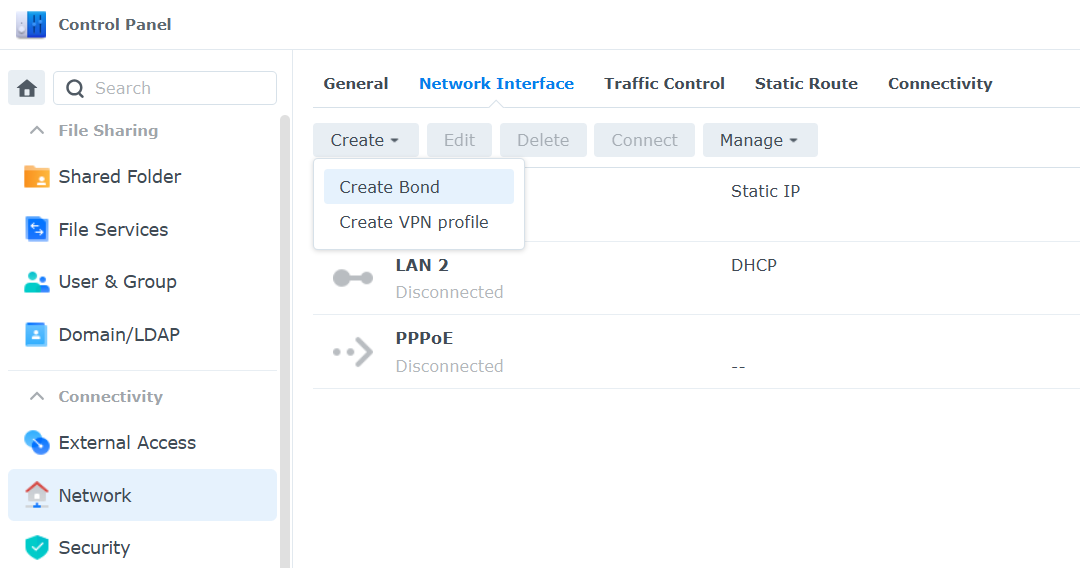Close the Create dropdown menu button
This screenshot has width=1080, height=568.
[x=366, y=140]
